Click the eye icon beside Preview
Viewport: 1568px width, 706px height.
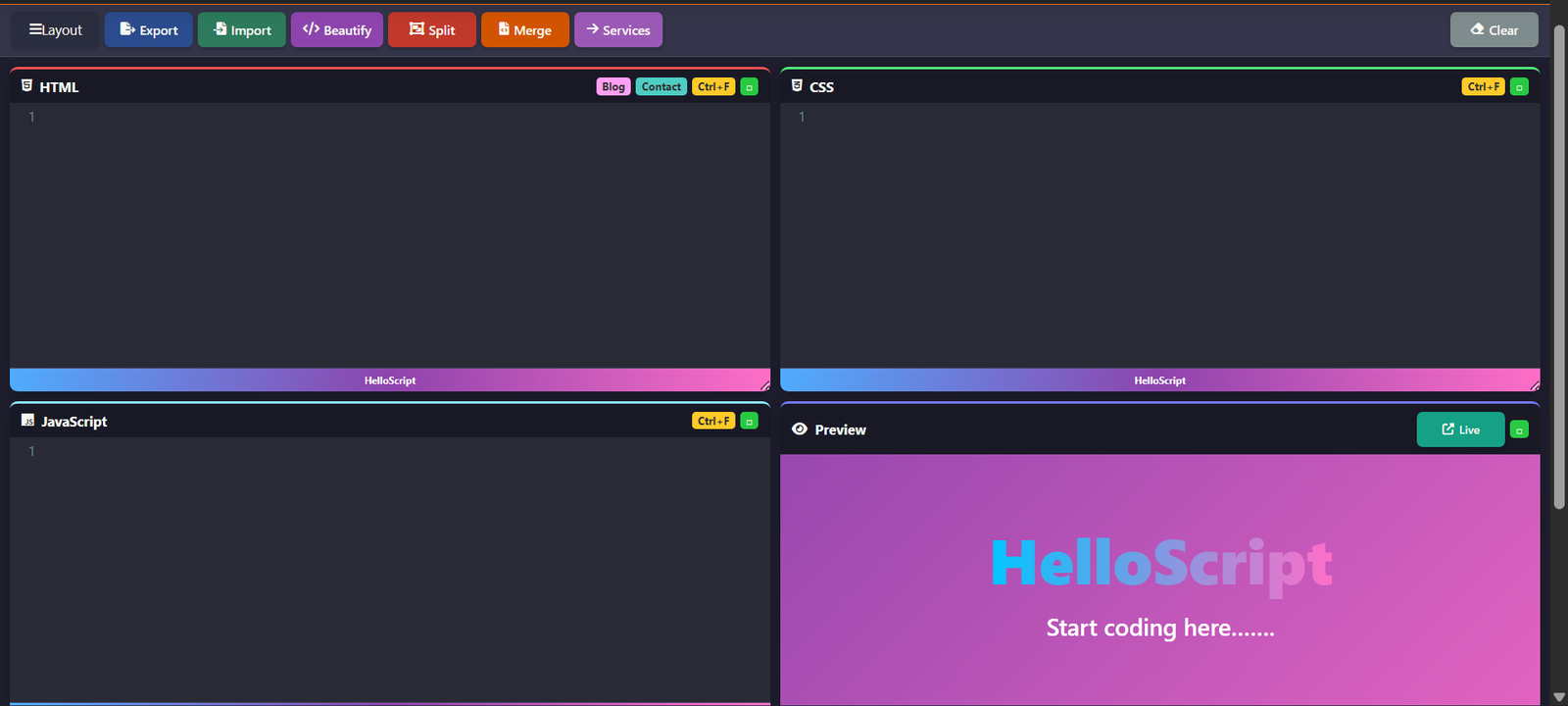[800, 429]
